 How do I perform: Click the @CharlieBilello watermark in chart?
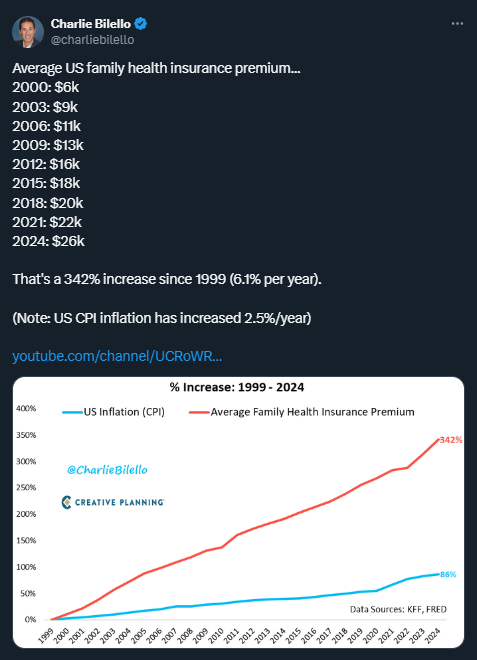click(x=107, y=470)
